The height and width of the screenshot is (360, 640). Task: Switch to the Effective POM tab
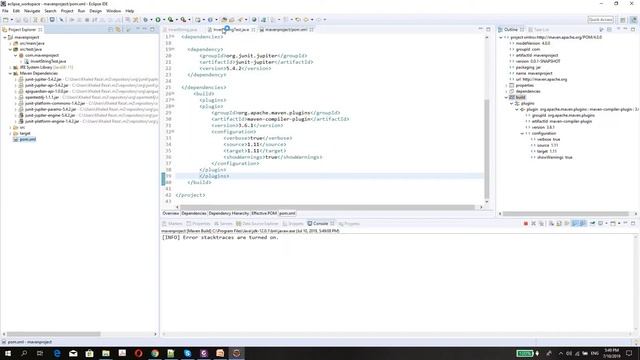(x=264, y=213)
